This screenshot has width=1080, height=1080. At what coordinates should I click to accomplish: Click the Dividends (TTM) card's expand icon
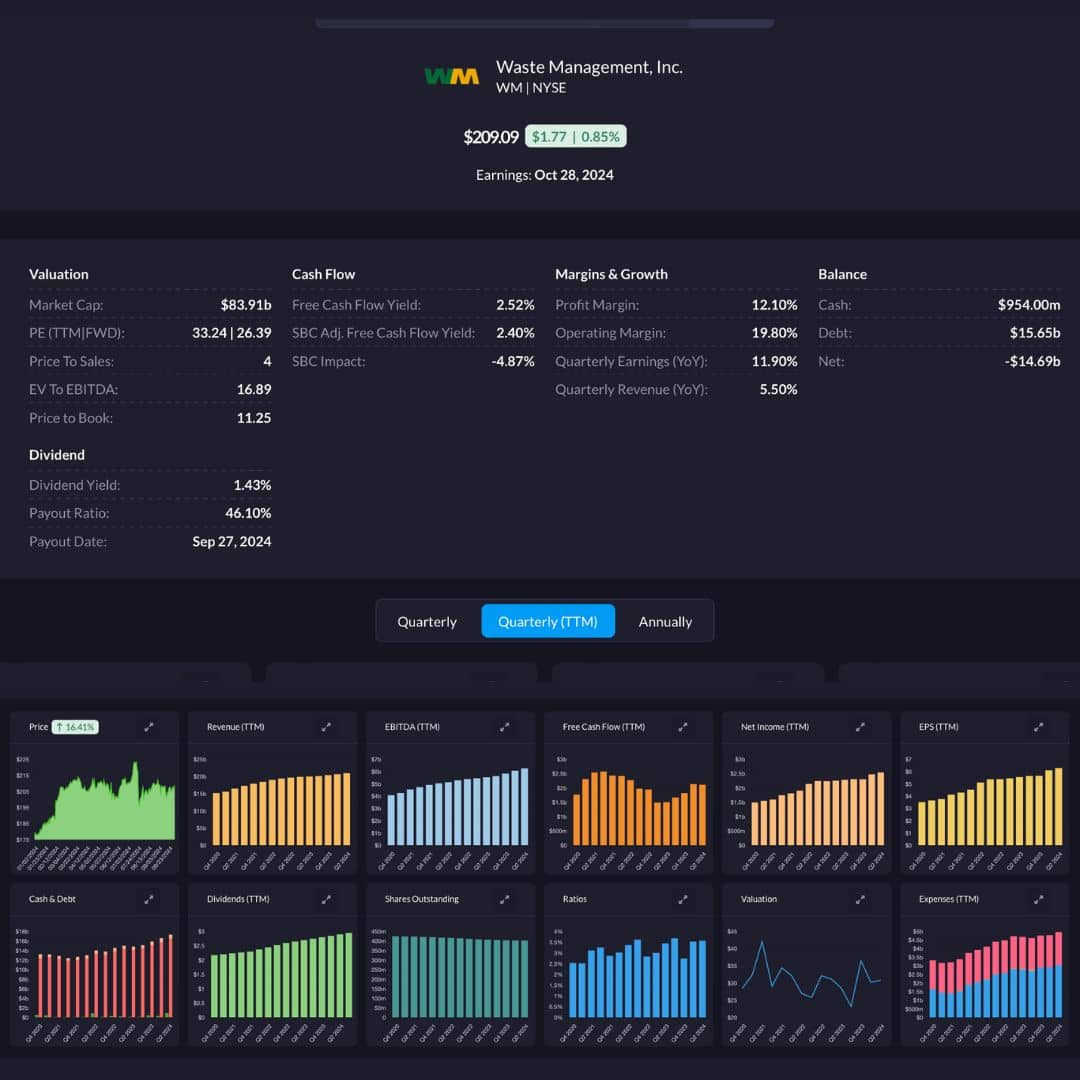click(326, 899)
